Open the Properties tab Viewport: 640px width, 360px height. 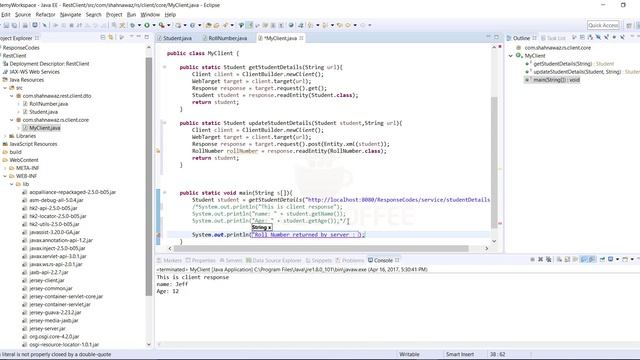pos(200,260)
